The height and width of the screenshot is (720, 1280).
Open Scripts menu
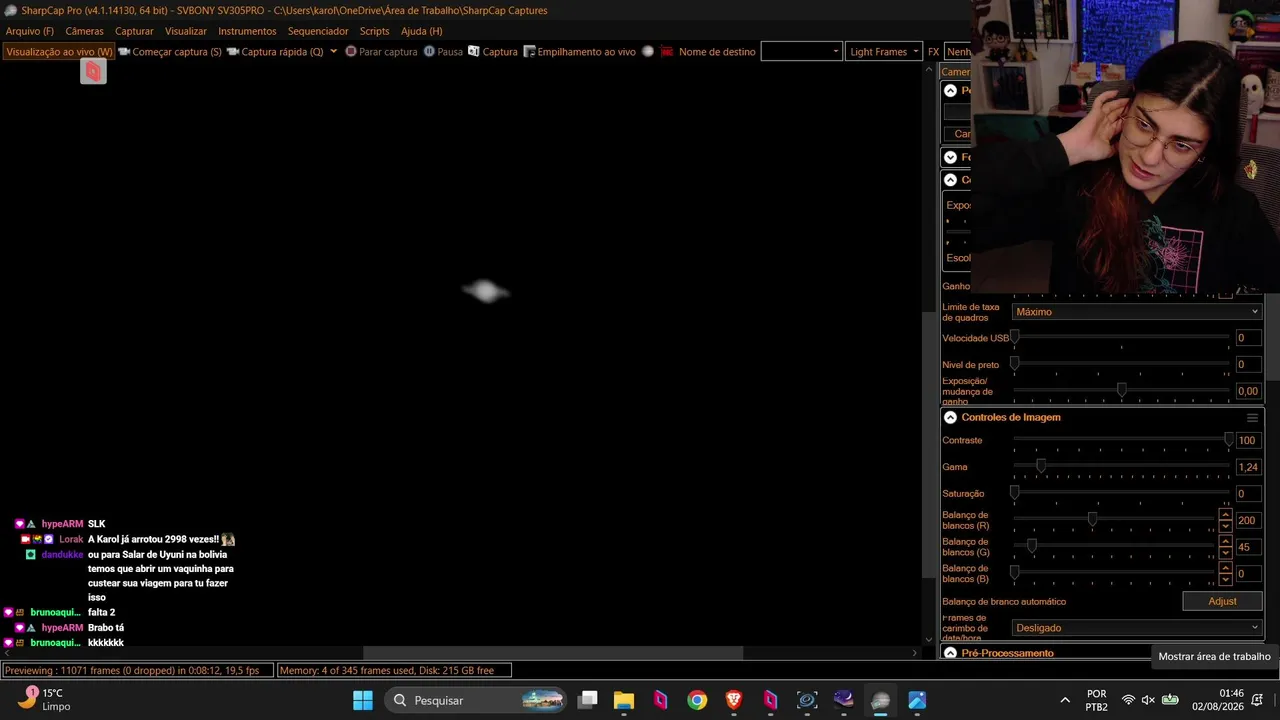click(x=374, y=31)
